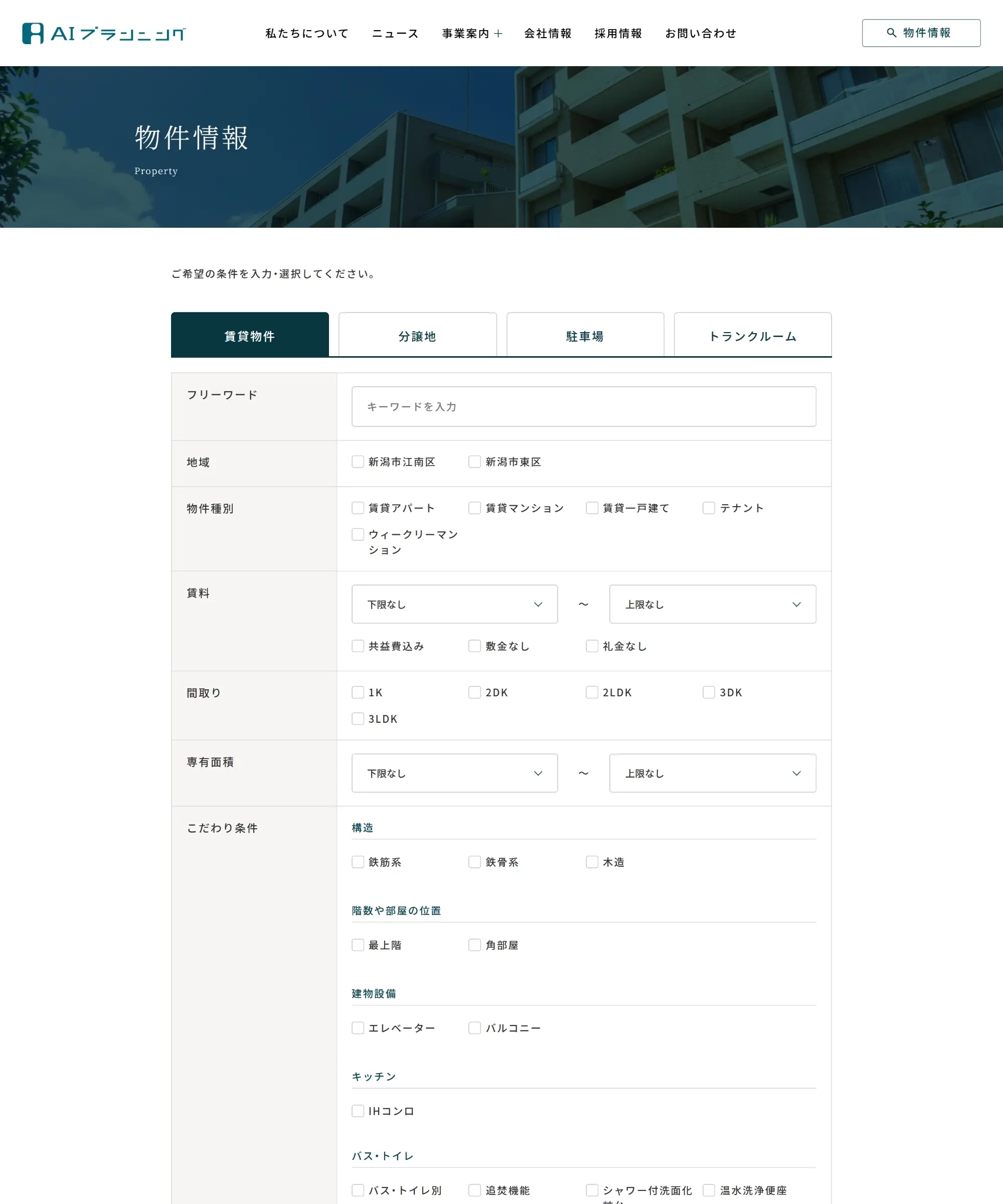The width and height of the screenshot is (1003, 1204).
Task: Open the 賃料 下限なし dropdown
Action: tap(454, 605)
